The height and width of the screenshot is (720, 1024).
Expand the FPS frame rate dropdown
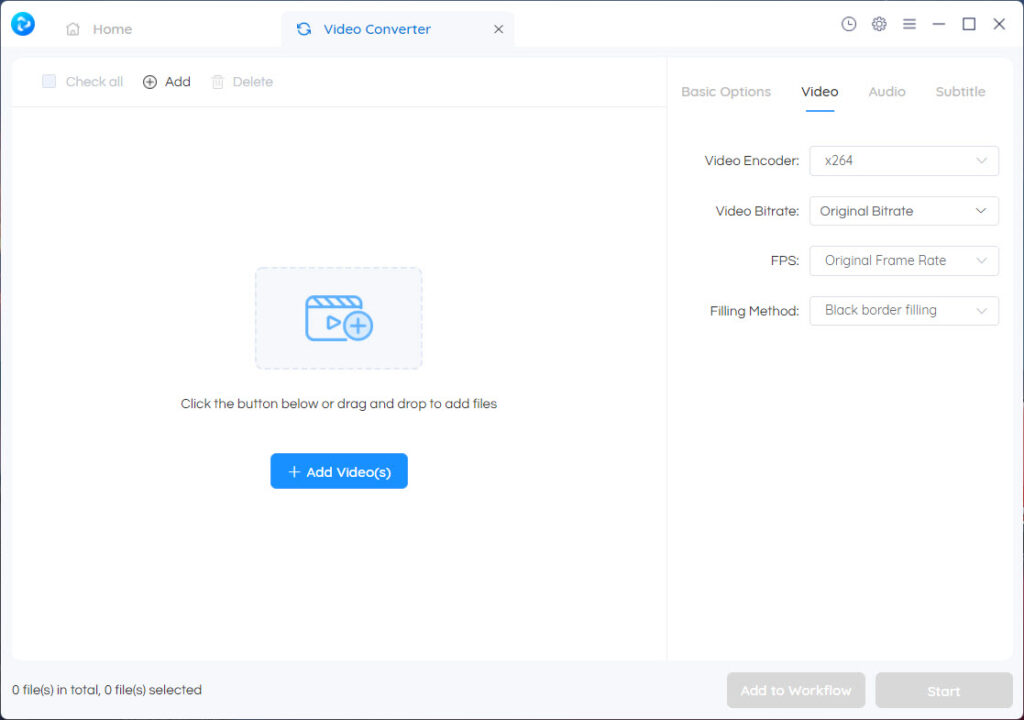tap(903, 261)
